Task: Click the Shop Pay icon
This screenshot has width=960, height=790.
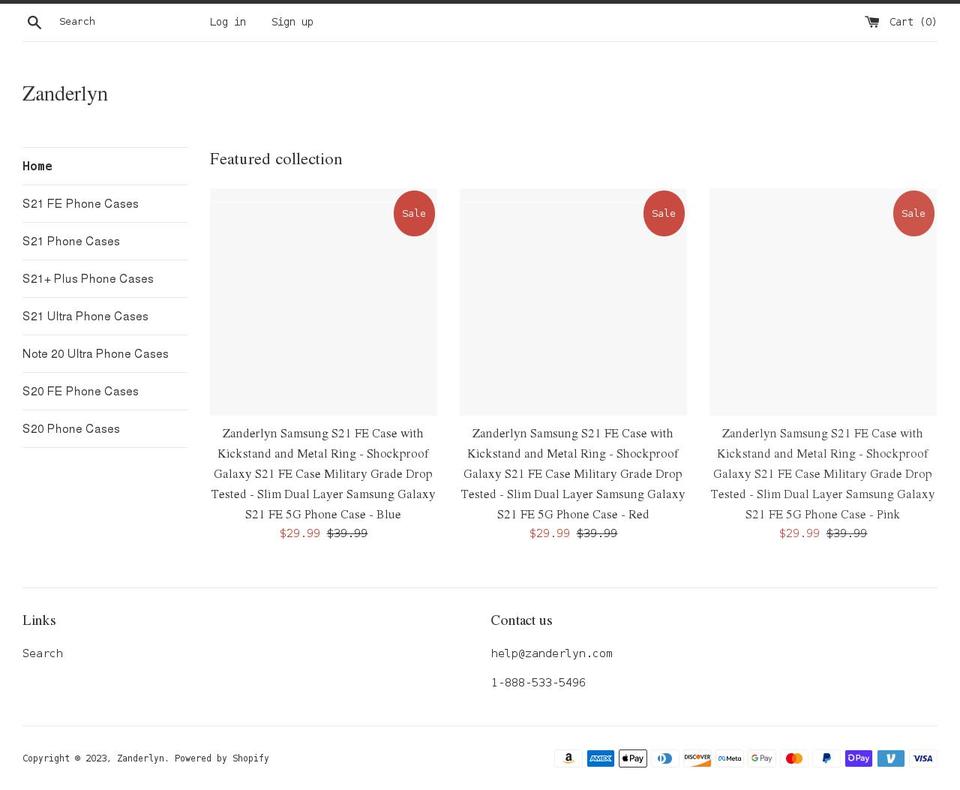Action: 858,758
